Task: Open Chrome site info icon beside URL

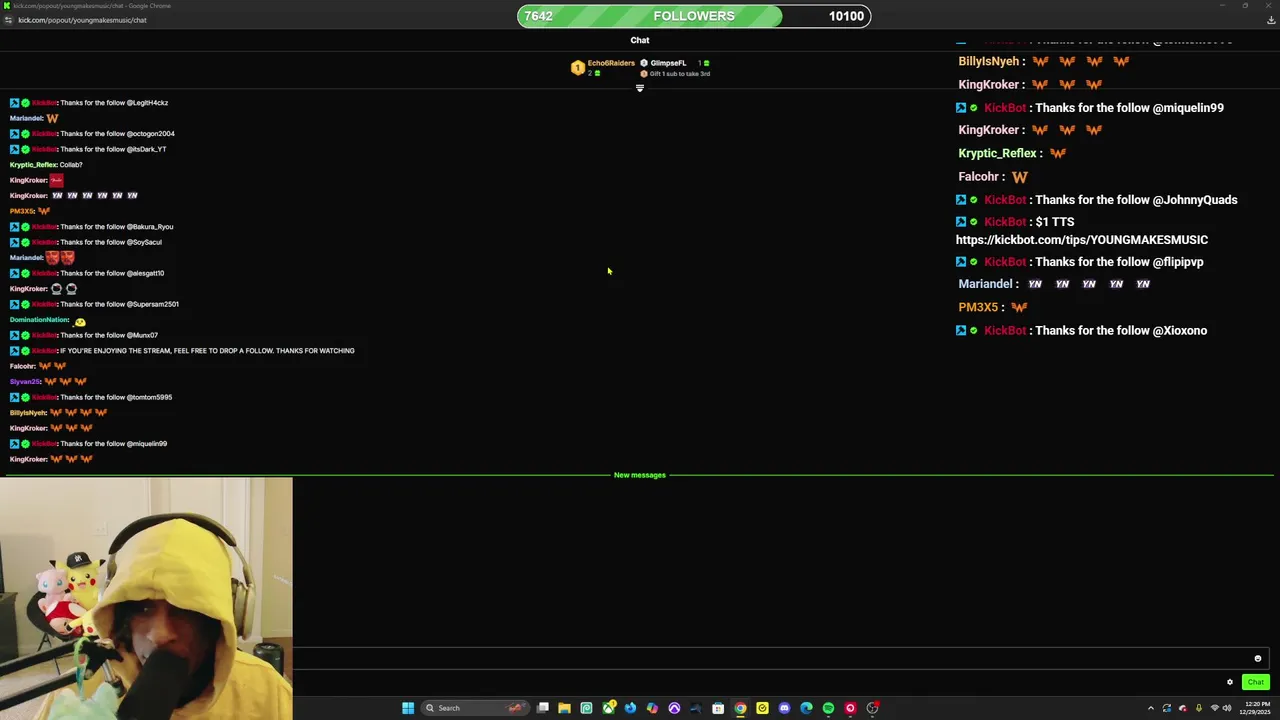Action: 9,20
